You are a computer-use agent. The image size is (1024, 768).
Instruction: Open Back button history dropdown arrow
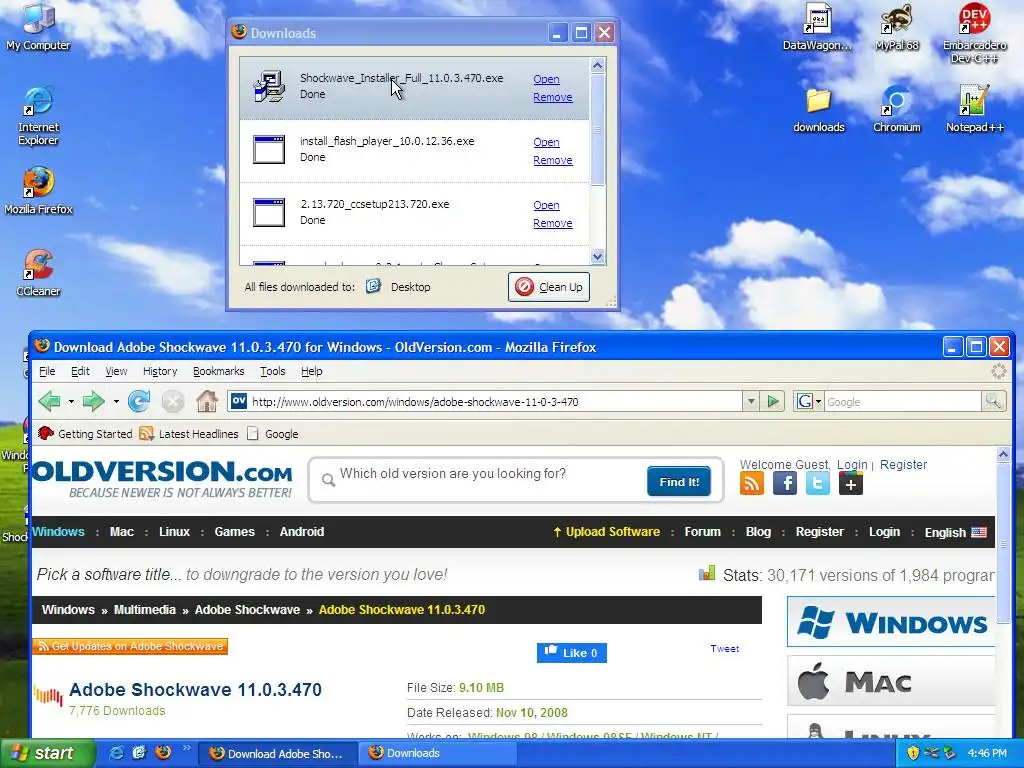click(x=71, y=401)
